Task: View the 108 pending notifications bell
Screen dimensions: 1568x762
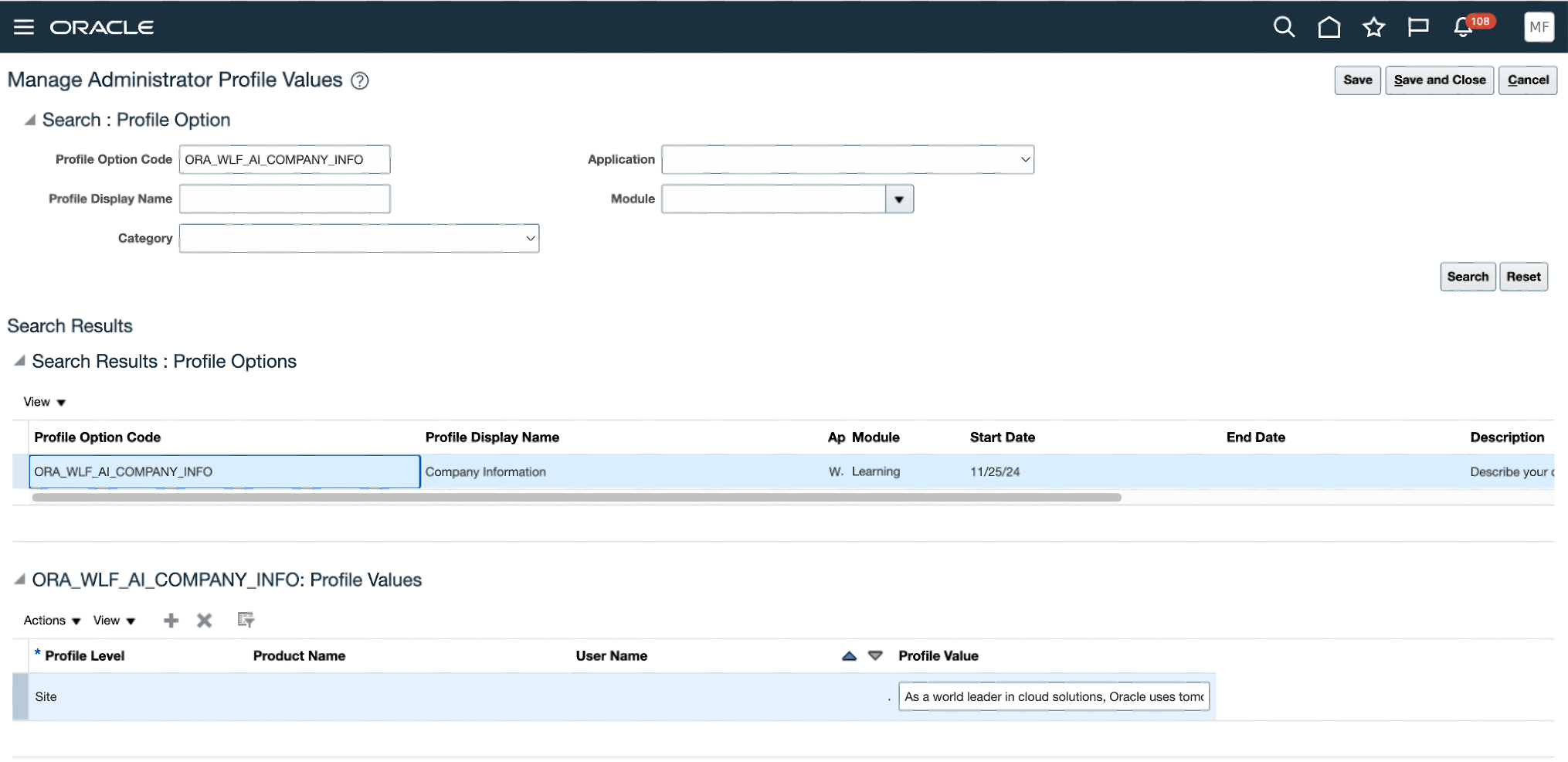Action: tap(1461, 26)
